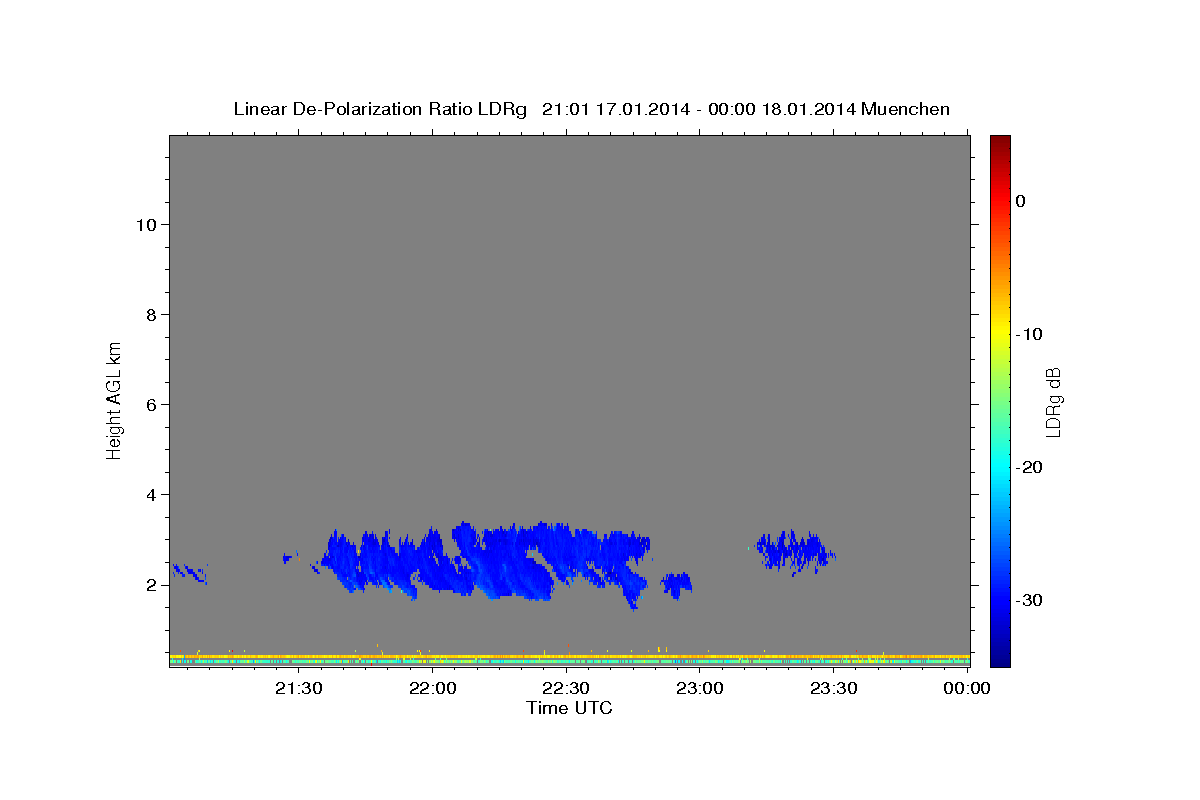Click the small blue cloud echo near 23:20

795,551
